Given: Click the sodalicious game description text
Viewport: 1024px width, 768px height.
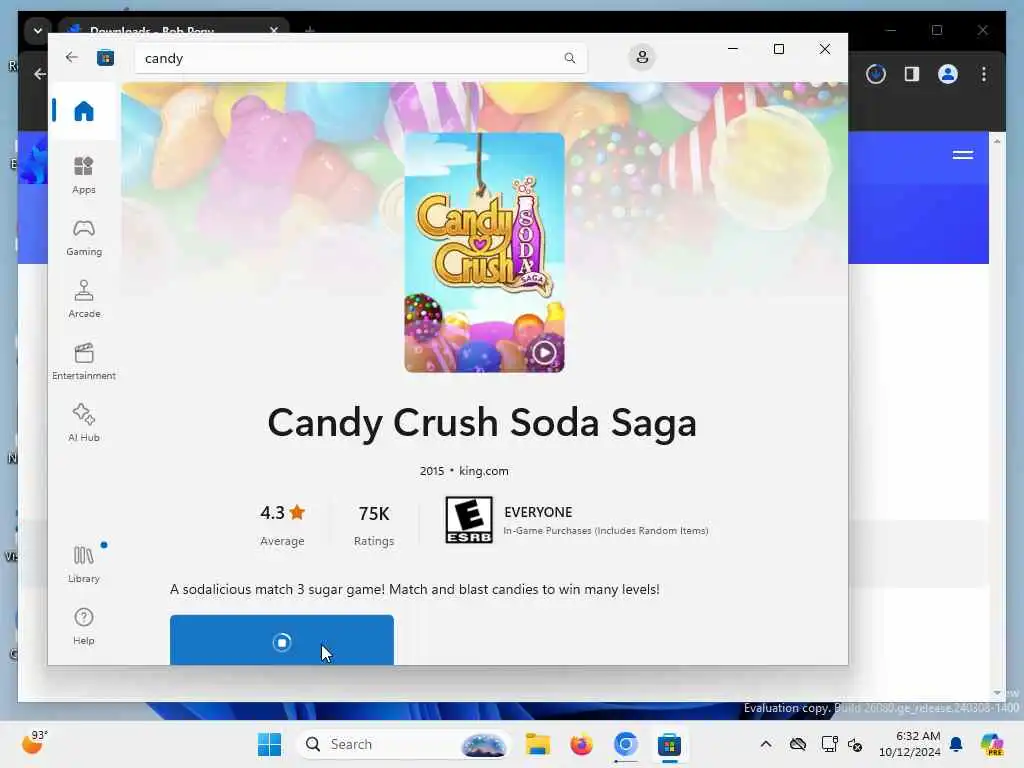Looking at the screenshot, I should click(415, 589).
